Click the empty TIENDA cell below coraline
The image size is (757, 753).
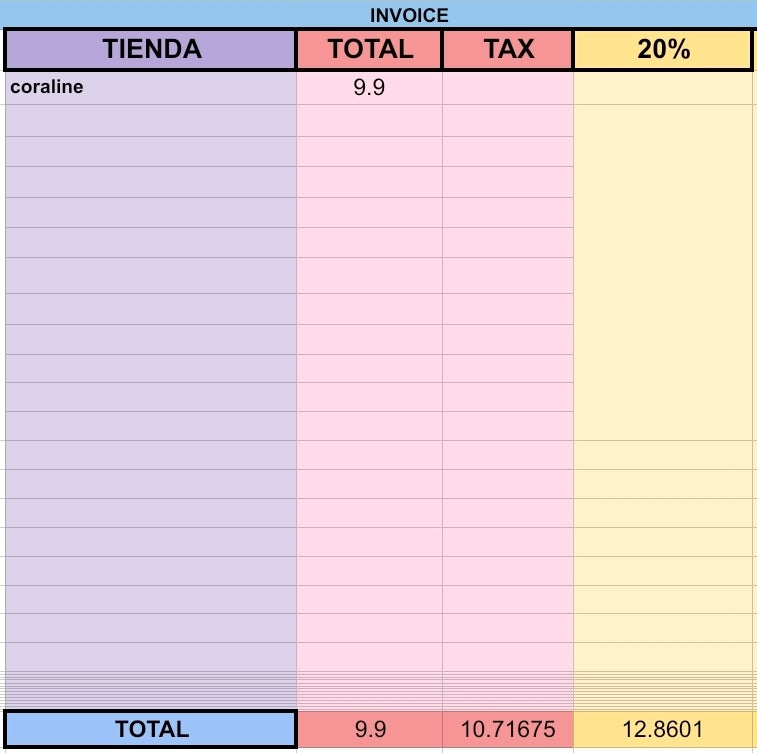click(x=151, y=121)
